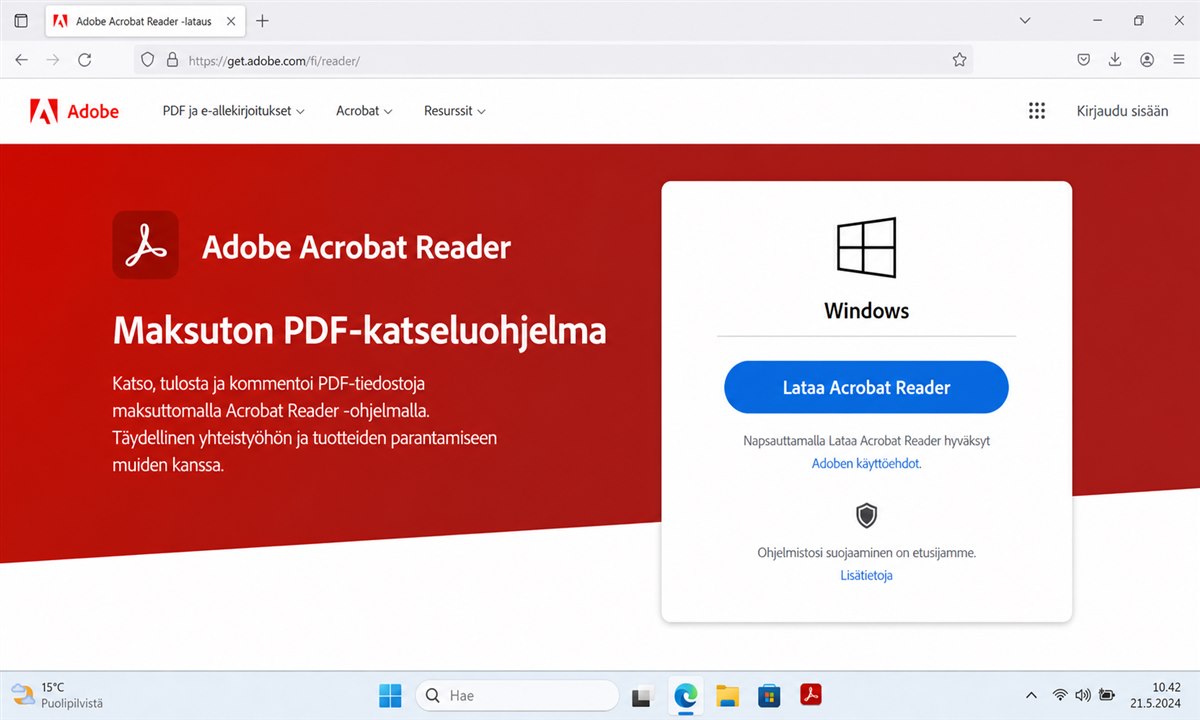
Task: Click the Lataa Acrobat Reader button
Action: click(x=866, y=387)
